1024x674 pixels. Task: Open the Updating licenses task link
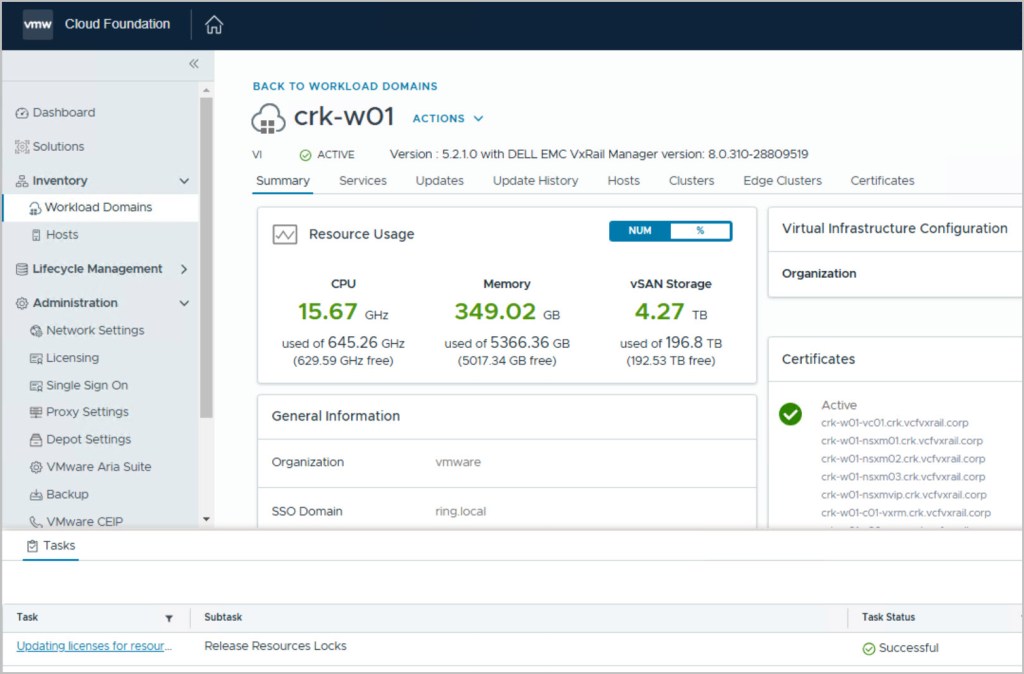click(x=94, y=647)
